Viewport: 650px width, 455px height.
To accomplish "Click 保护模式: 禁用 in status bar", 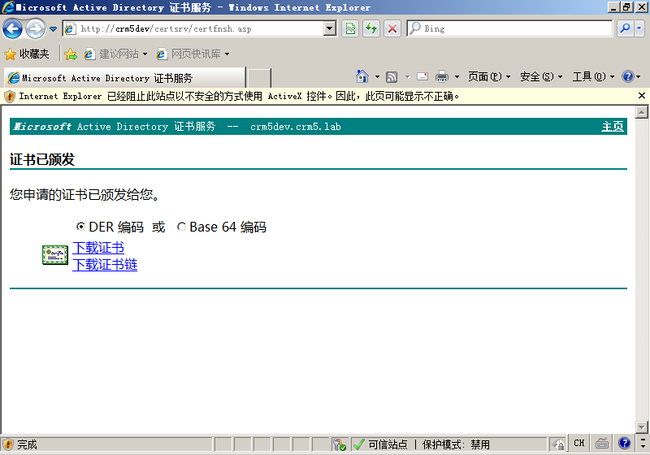I will [456, 445].
